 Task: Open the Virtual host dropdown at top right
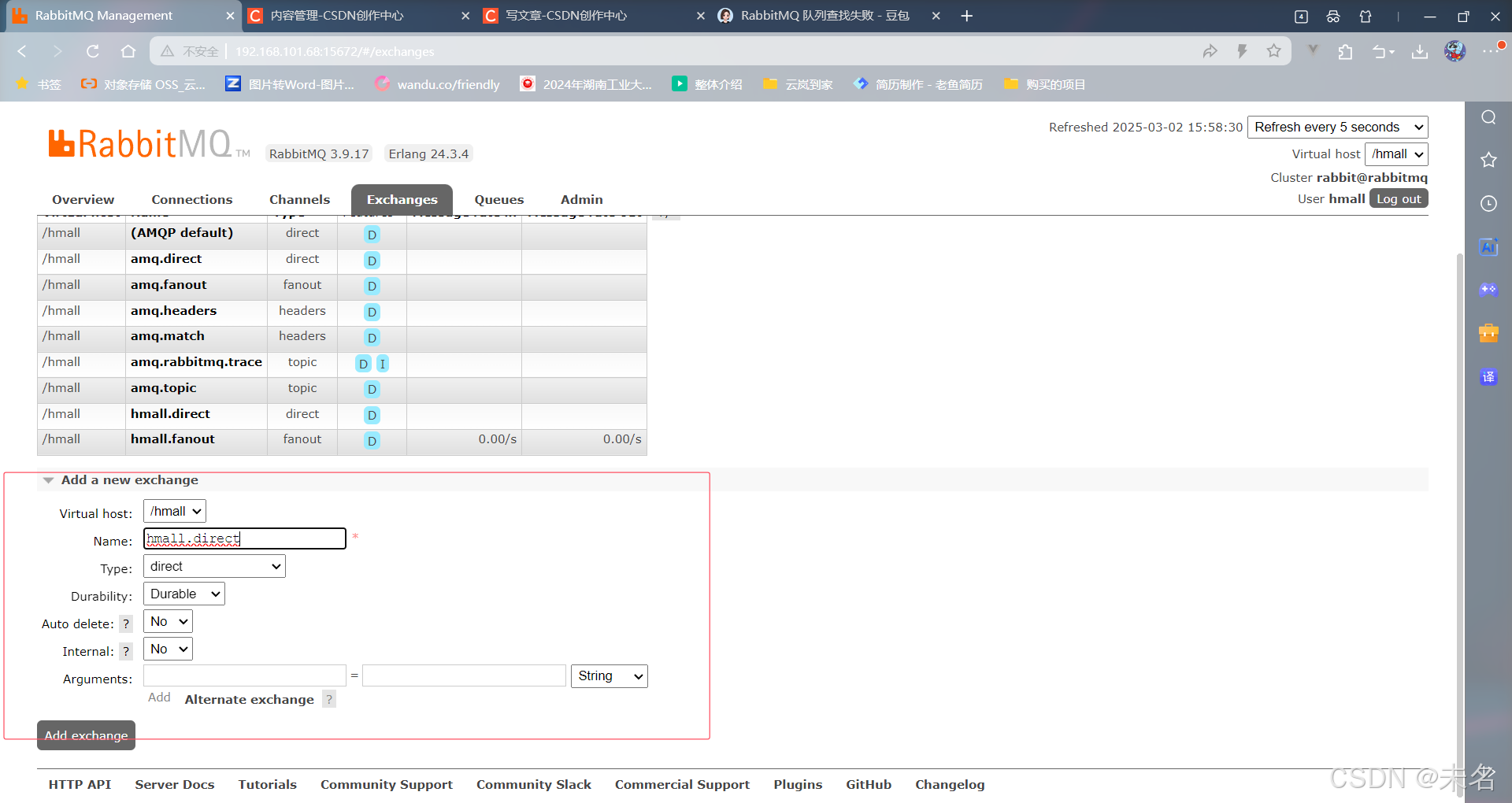(x=1396, y=154)
